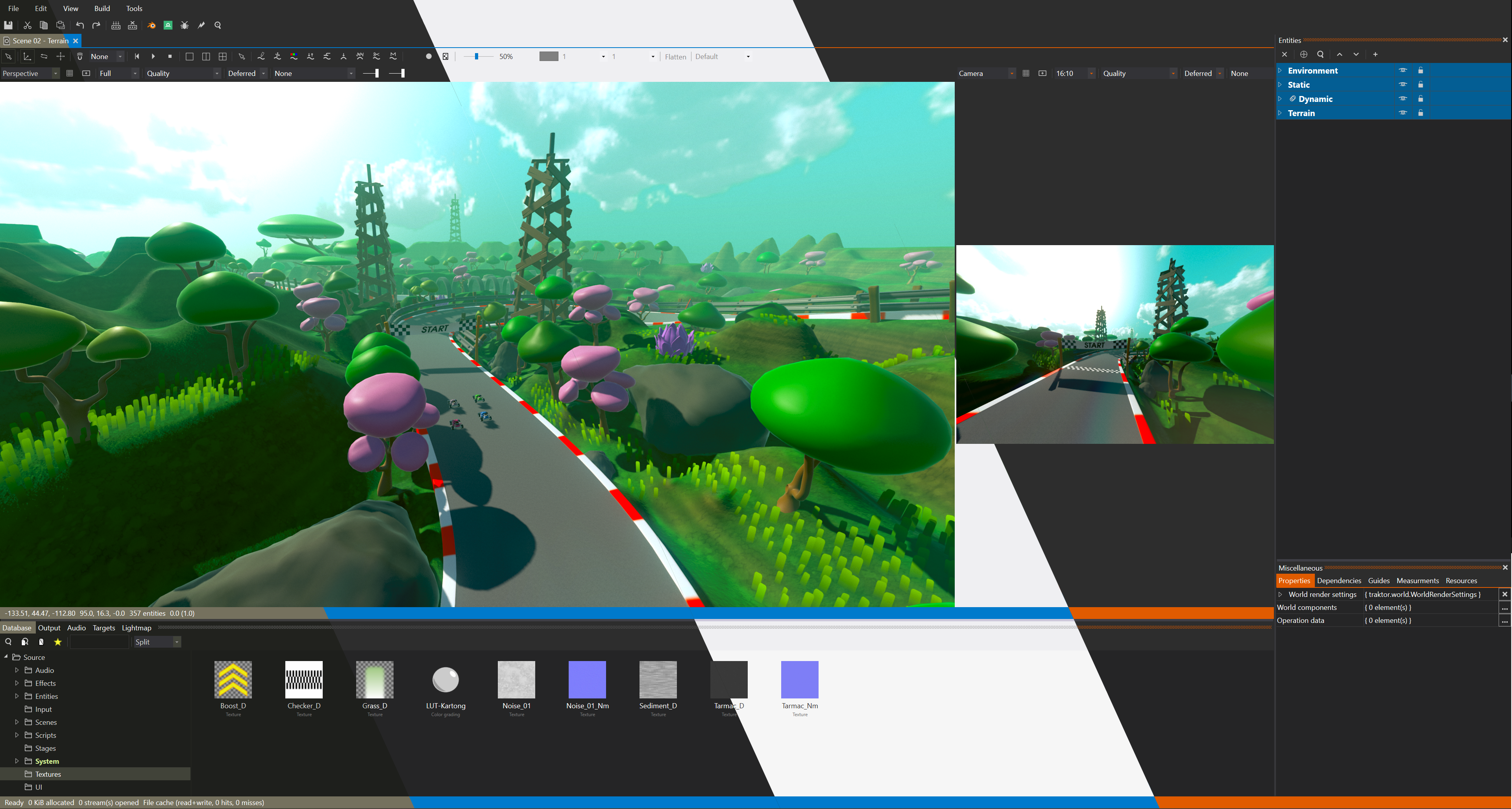Click the play simulation button

(x=153, y=56)
